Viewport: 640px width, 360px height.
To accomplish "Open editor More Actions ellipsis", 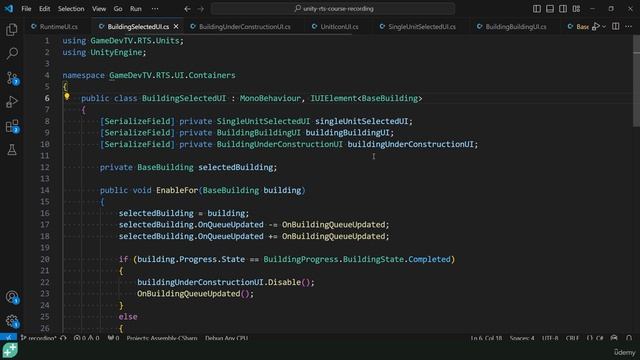I will coord(629,27).
